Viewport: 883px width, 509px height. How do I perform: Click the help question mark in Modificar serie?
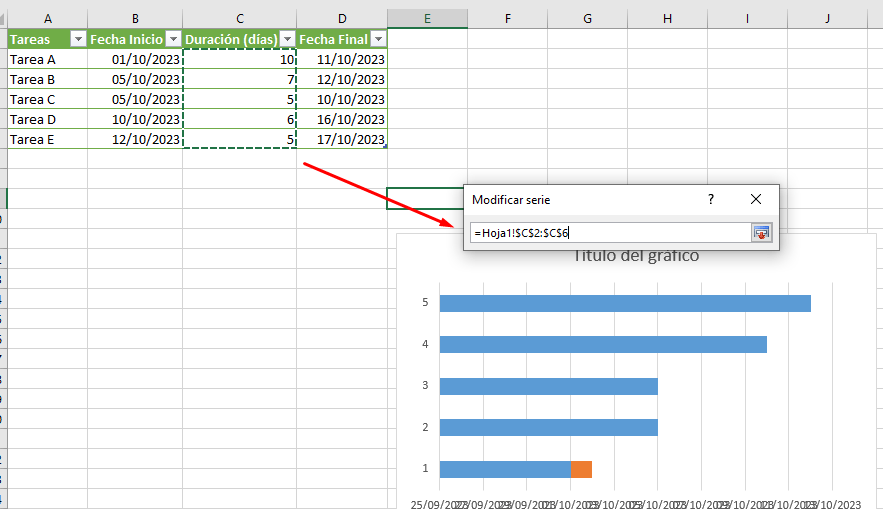coord(711,200)
